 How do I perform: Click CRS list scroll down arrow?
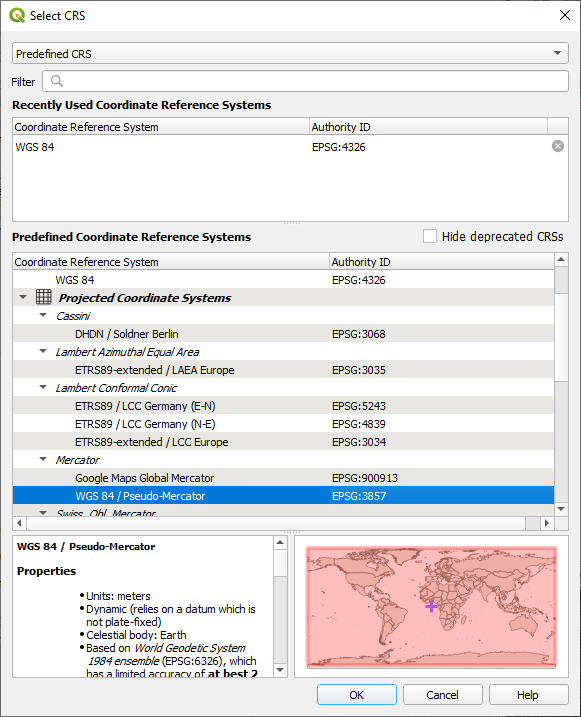pos(561,508)
